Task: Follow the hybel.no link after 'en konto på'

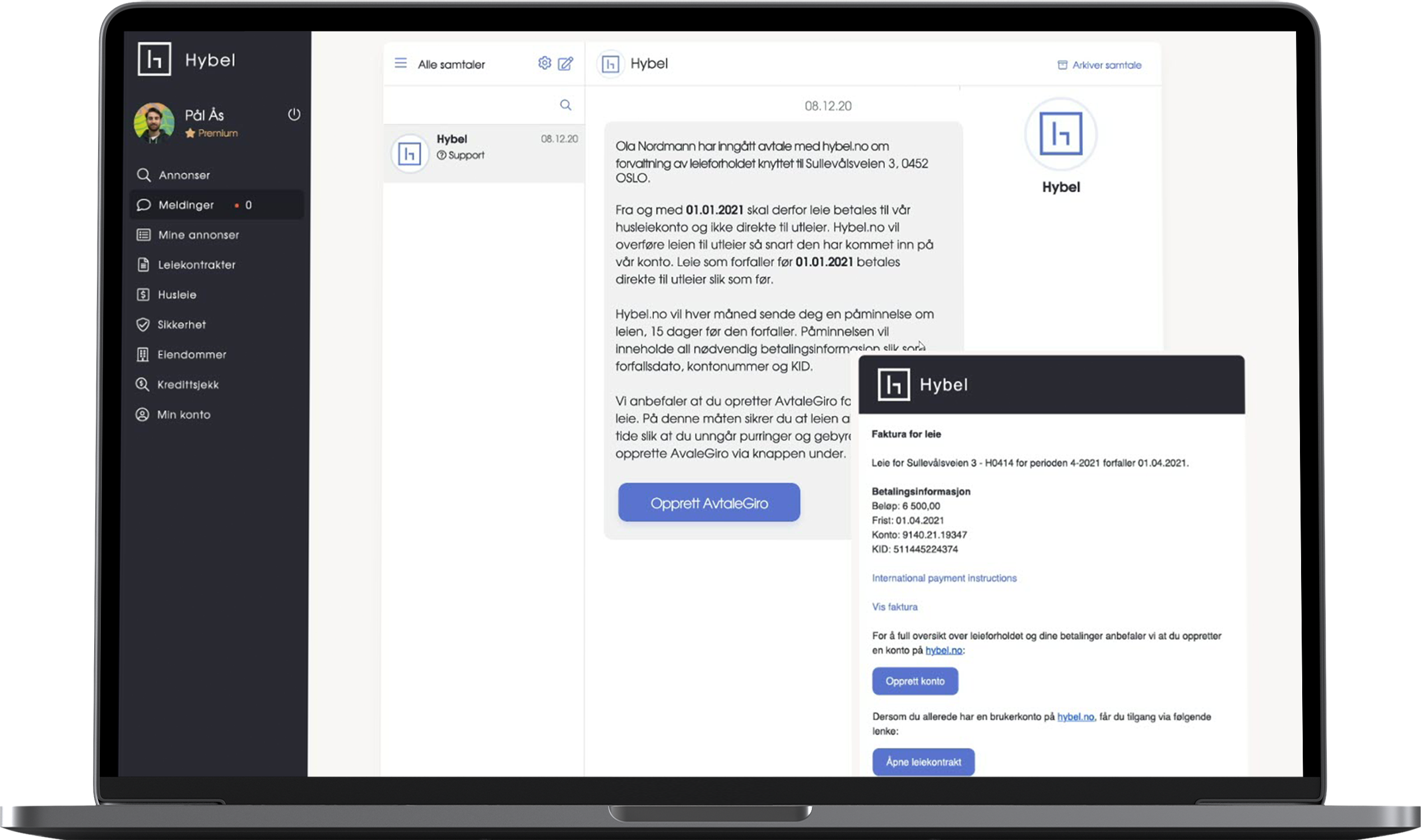Action: pos(944,650)
